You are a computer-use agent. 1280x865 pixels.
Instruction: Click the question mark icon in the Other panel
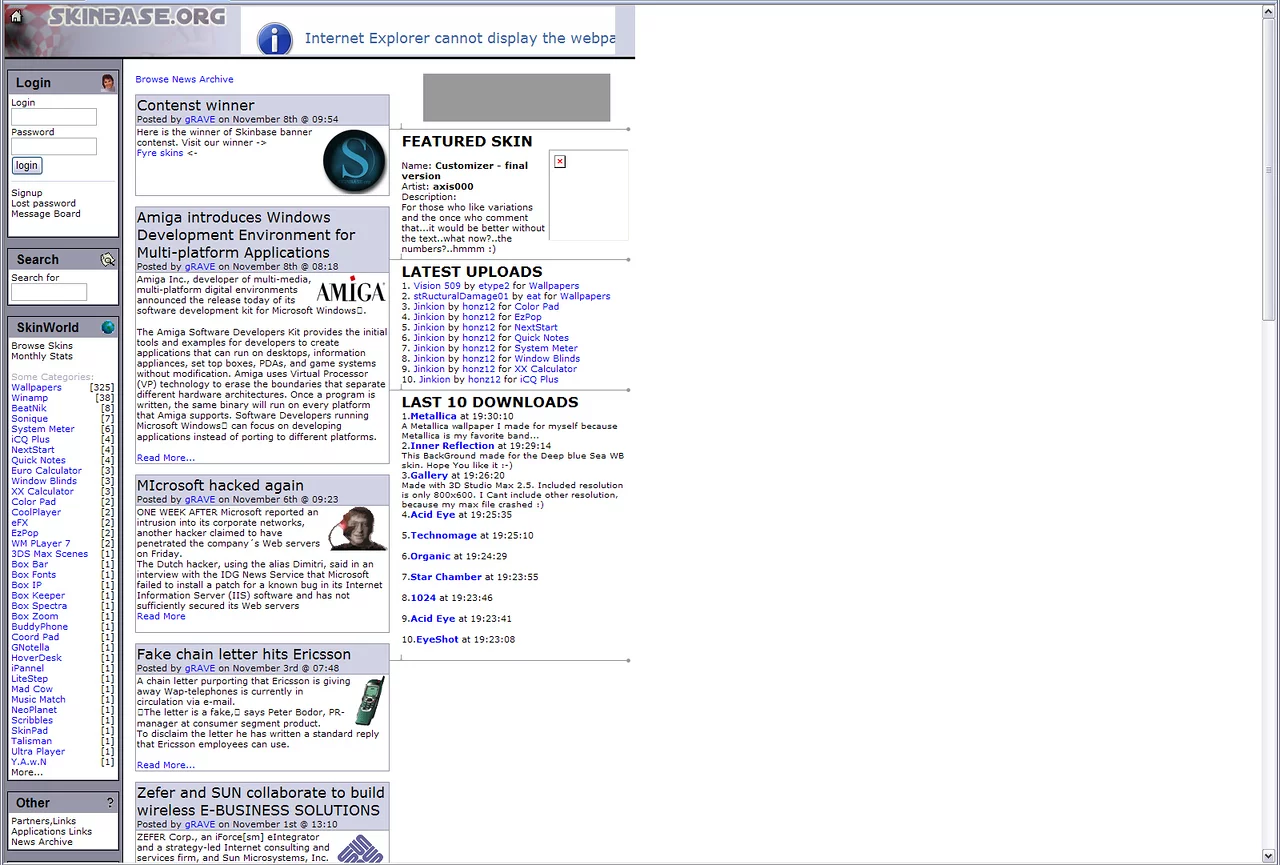110,802
